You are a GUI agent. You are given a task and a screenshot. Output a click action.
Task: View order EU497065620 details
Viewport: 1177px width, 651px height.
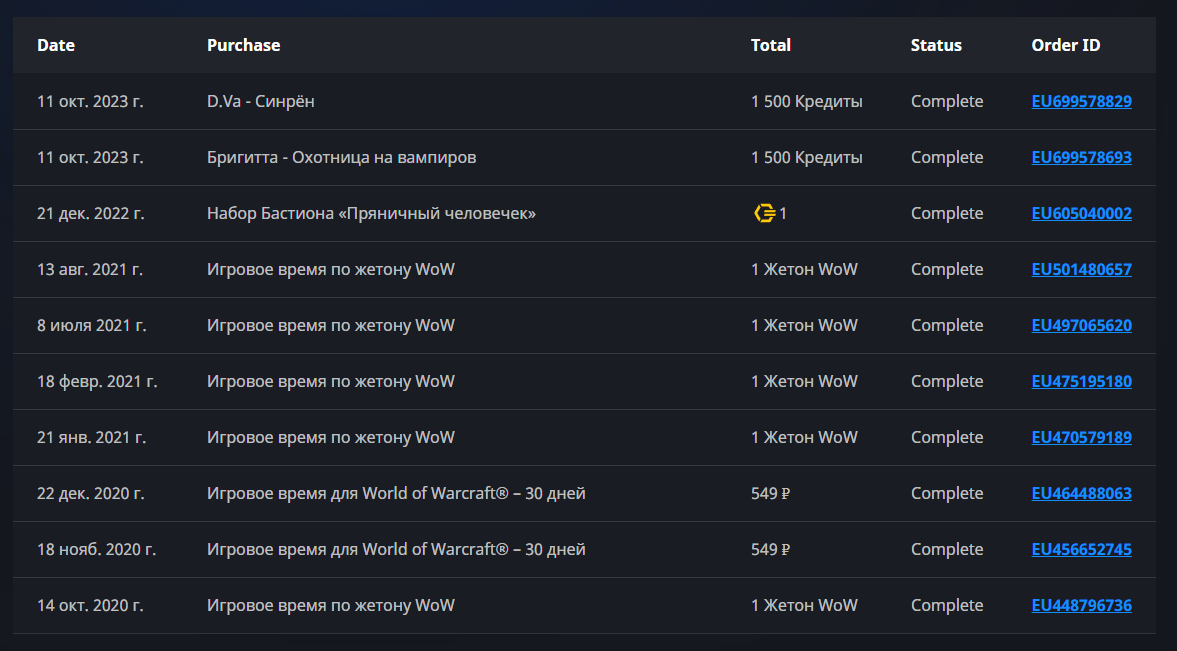[x=1081, y=325]
